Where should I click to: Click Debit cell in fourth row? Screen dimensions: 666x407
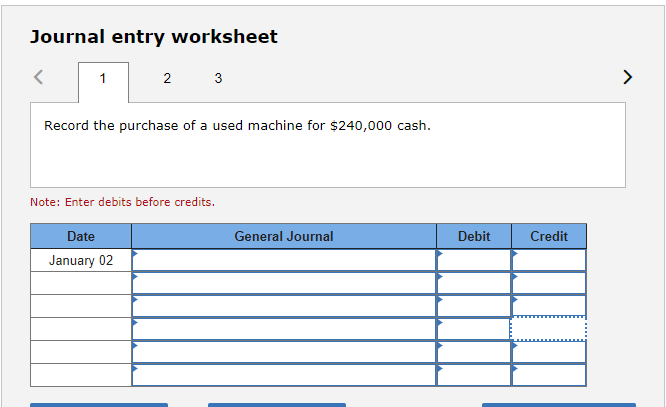tap(474, 329)
